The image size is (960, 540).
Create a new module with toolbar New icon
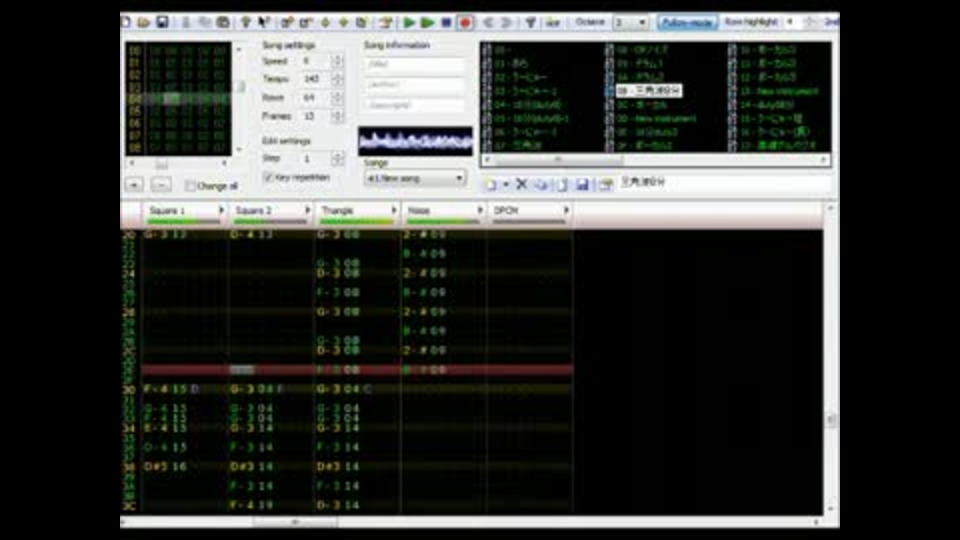pos(126,23)
